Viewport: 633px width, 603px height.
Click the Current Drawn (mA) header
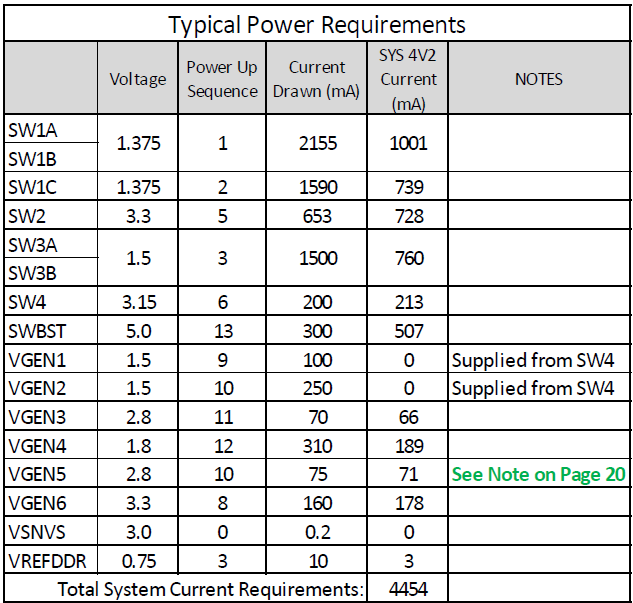[x=316, y=78]
